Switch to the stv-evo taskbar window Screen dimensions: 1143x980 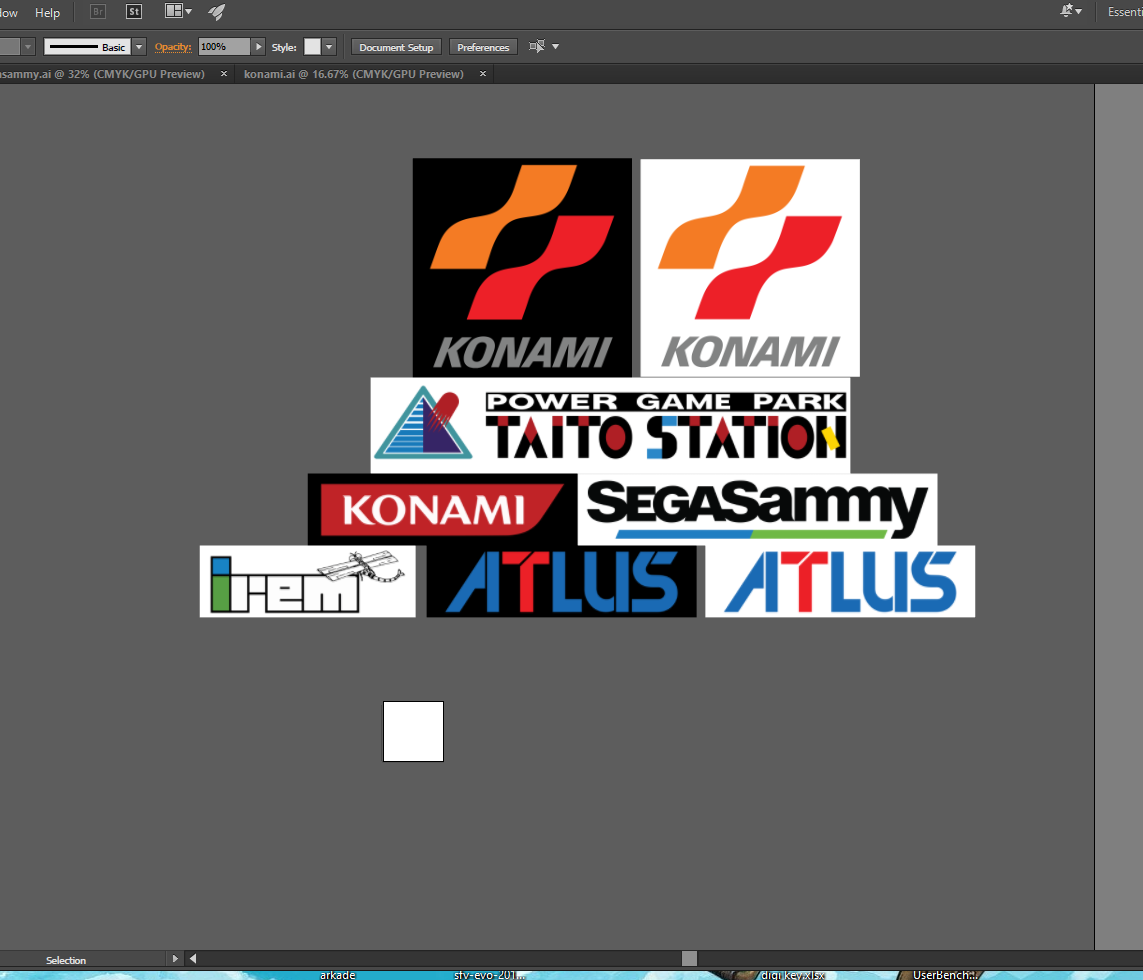489,975
